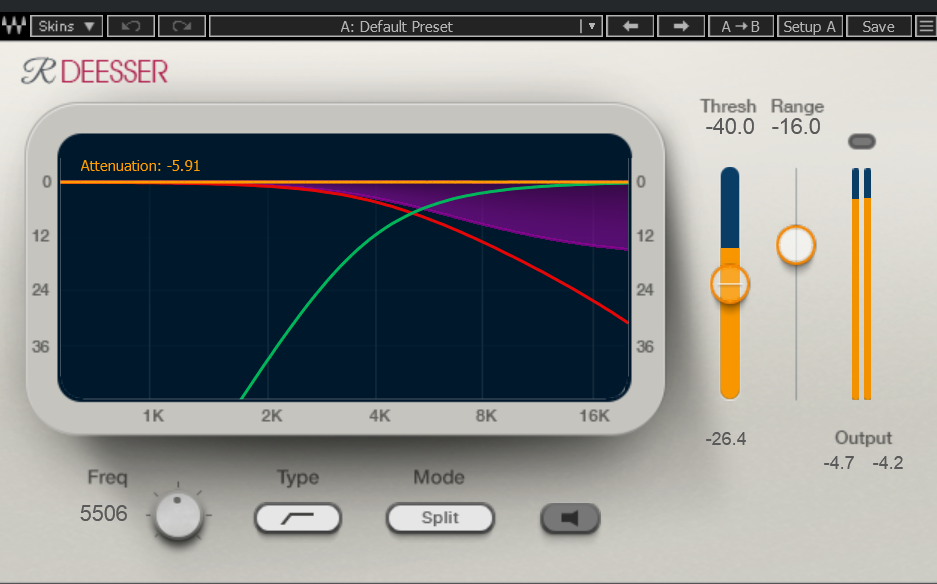The height and width of the screenshot is (584, 937).
Task: Edit the Range value -16.0
Action: pos(796,127)
